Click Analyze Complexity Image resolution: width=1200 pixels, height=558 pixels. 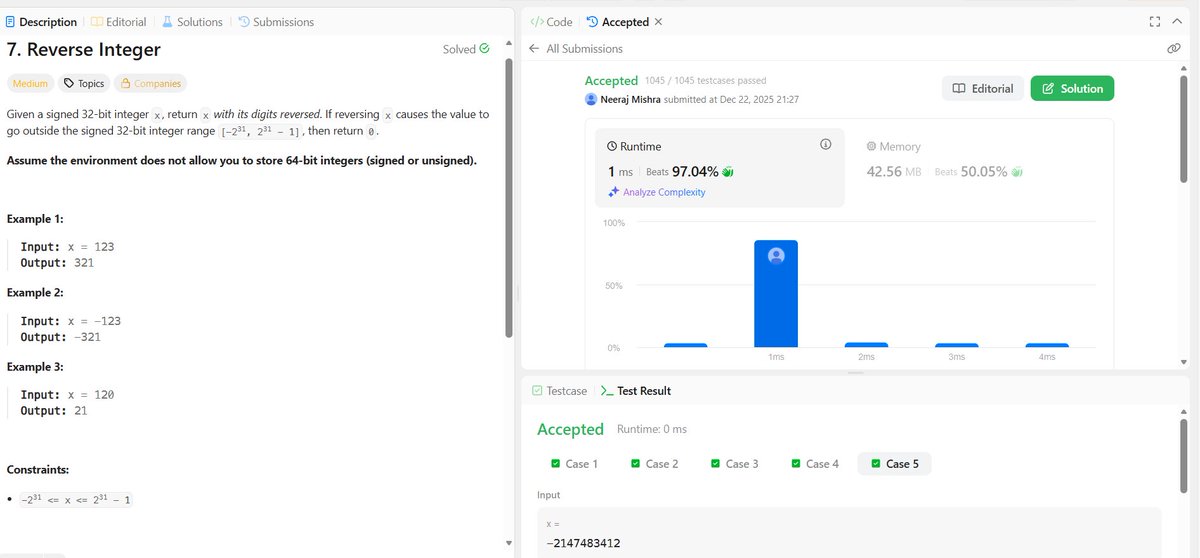pyautogui.click(x=656, y=192)
